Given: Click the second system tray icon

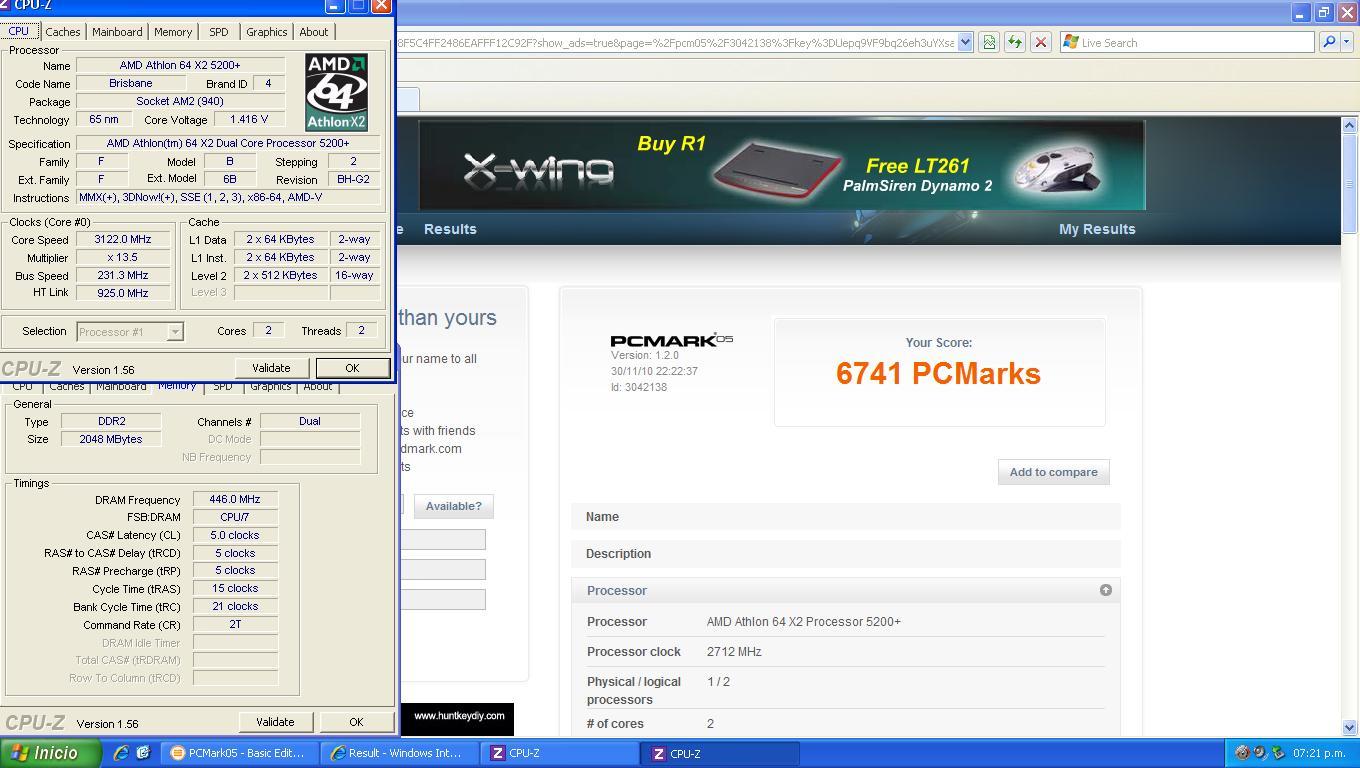Looking at the screenshot, I should pyautogui.click(x=1260, y=753).
